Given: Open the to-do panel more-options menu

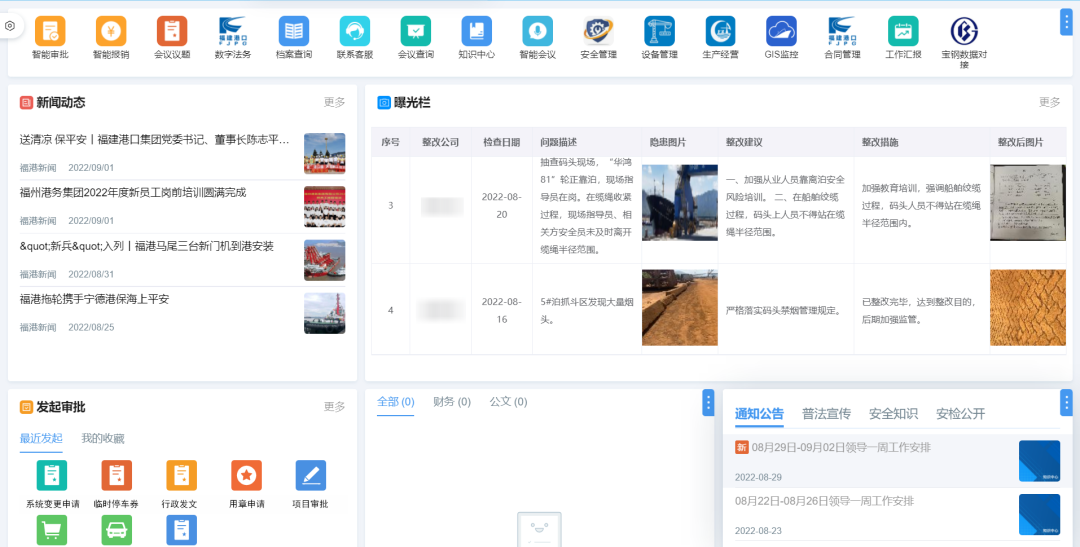Looking at the screenshot, I should pyautogui.click(x=708, y=402).
